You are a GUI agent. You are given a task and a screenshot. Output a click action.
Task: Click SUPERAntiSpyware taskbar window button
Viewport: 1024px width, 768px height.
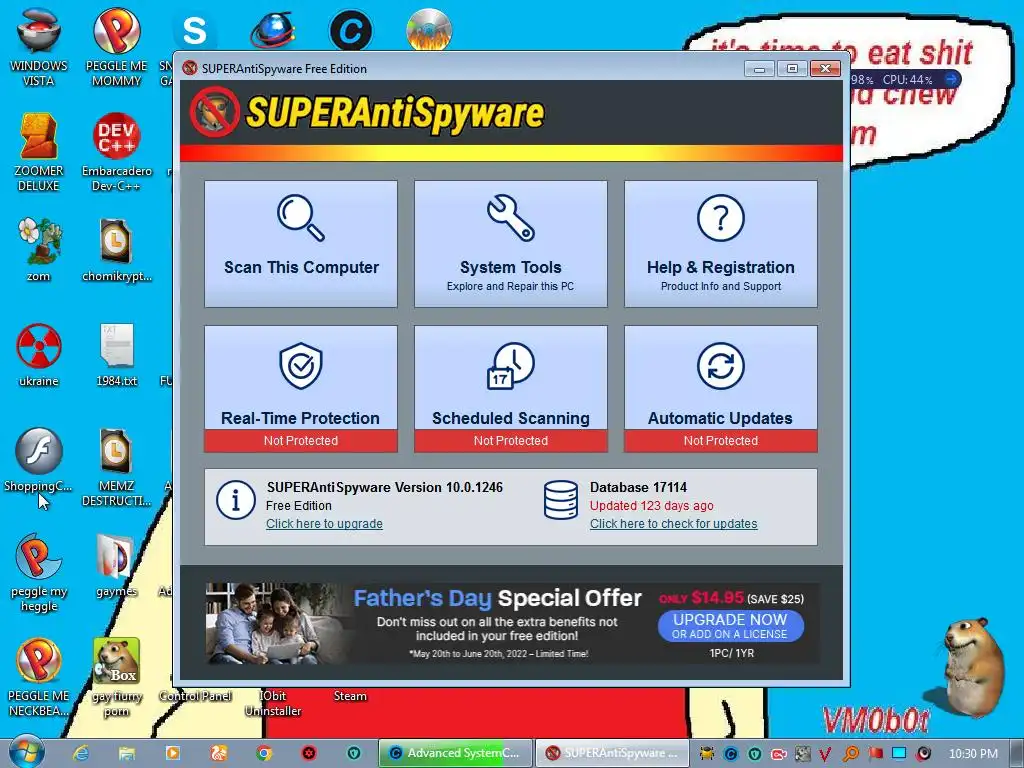click(x=613, y=753)
